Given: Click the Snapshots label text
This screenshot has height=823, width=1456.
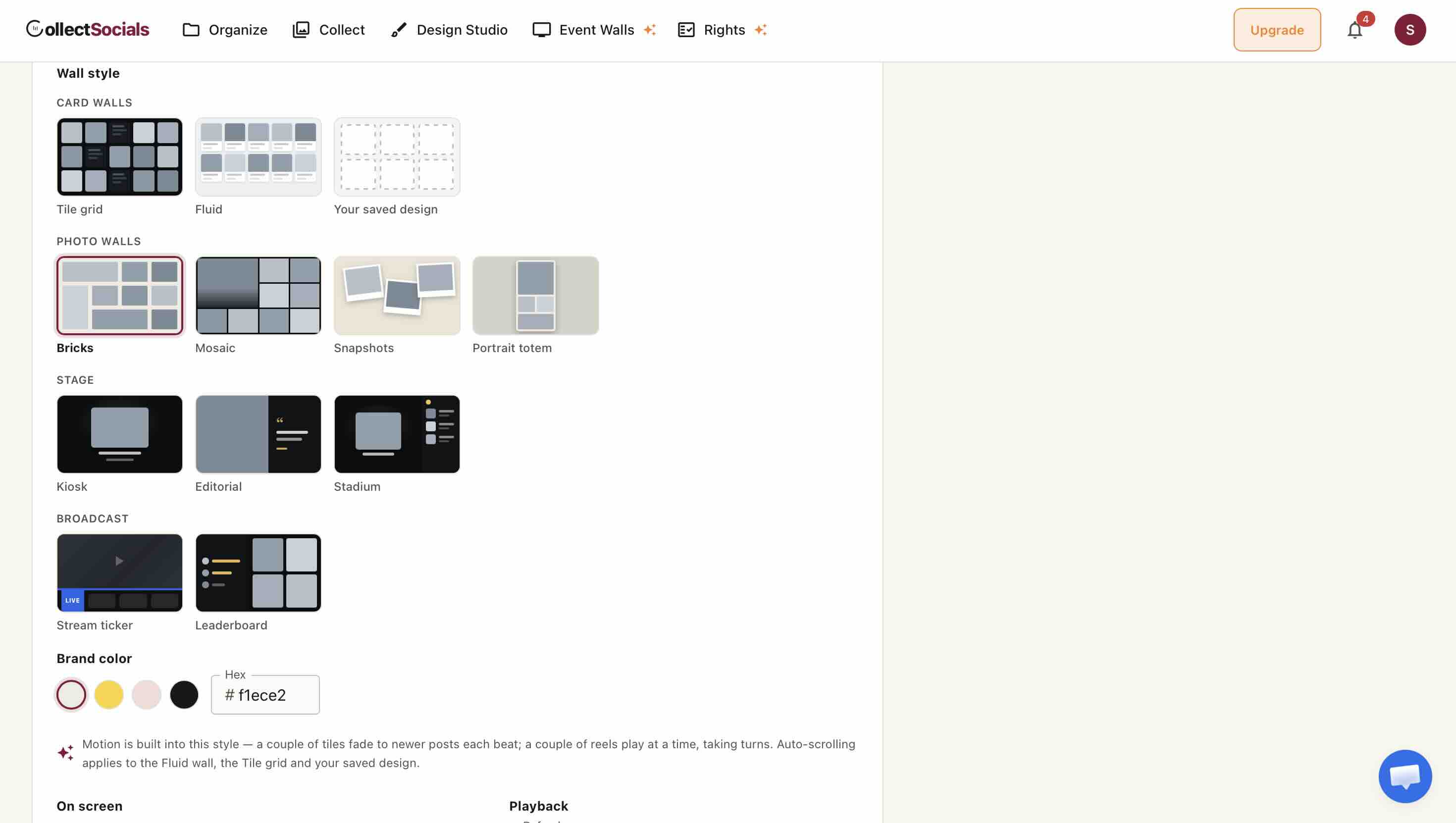Looking at the screenshot, I should click(364, 348).
